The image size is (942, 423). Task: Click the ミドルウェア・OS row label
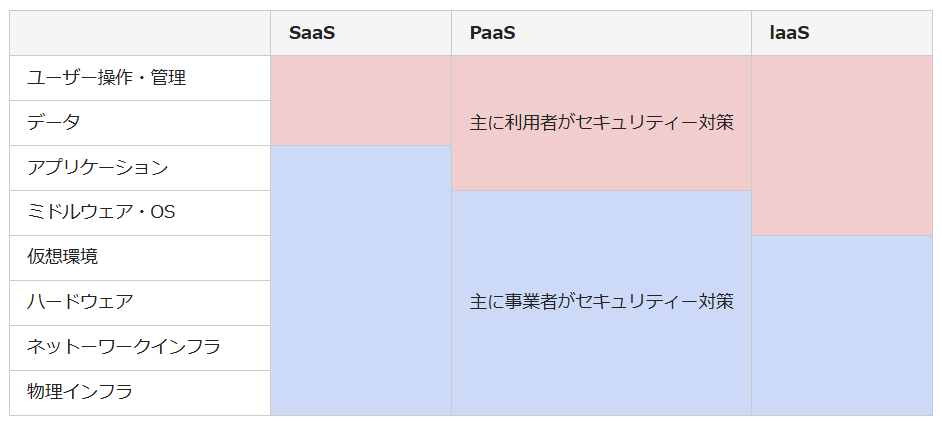click(x=101, y=213)
